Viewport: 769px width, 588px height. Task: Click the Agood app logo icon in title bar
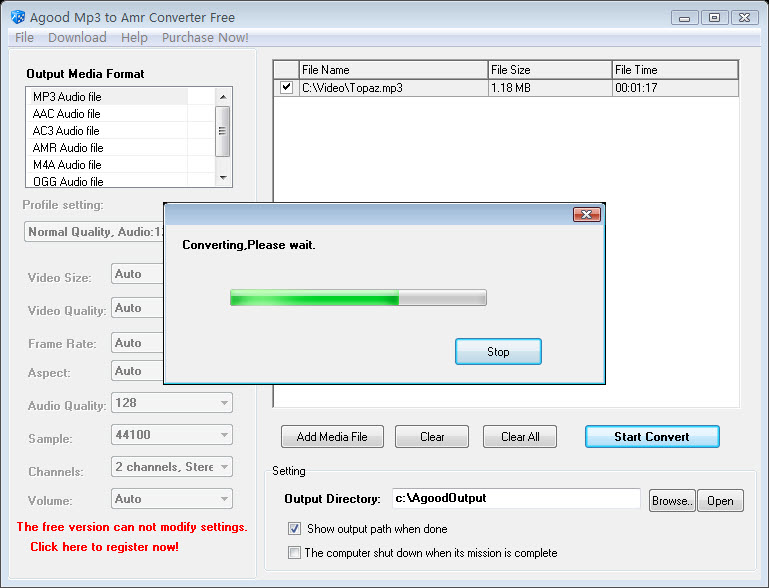18,17
